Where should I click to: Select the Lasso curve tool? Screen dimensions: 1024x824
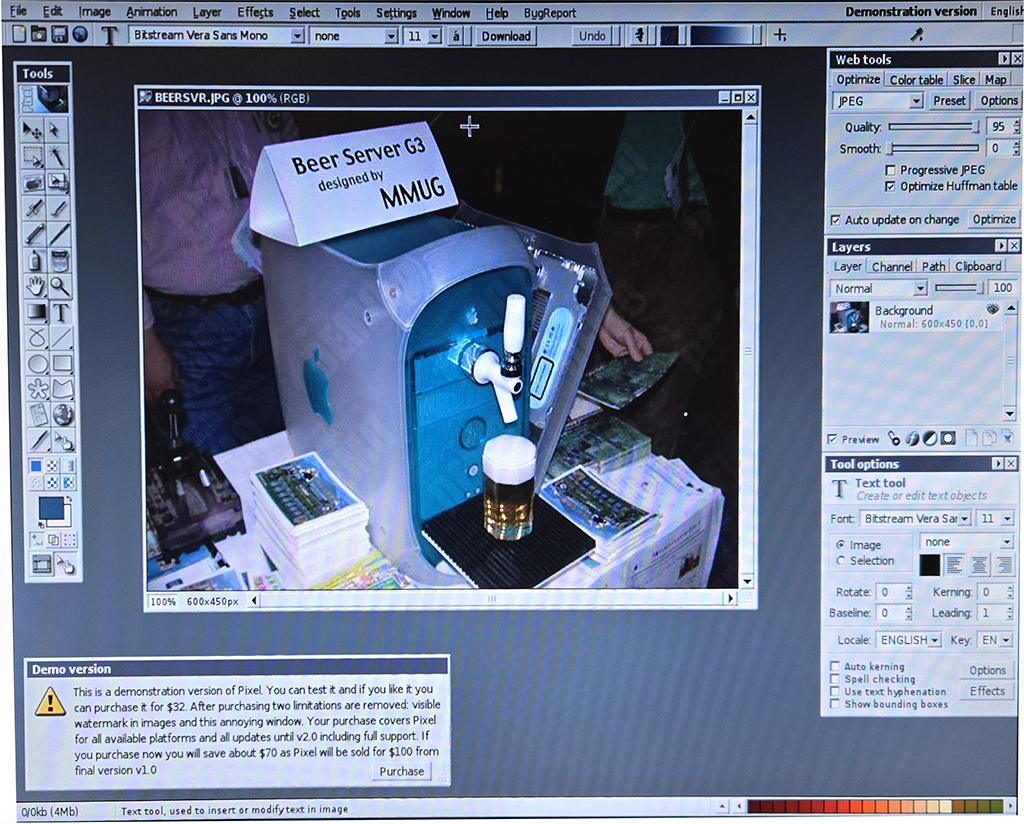click(37, 338)
